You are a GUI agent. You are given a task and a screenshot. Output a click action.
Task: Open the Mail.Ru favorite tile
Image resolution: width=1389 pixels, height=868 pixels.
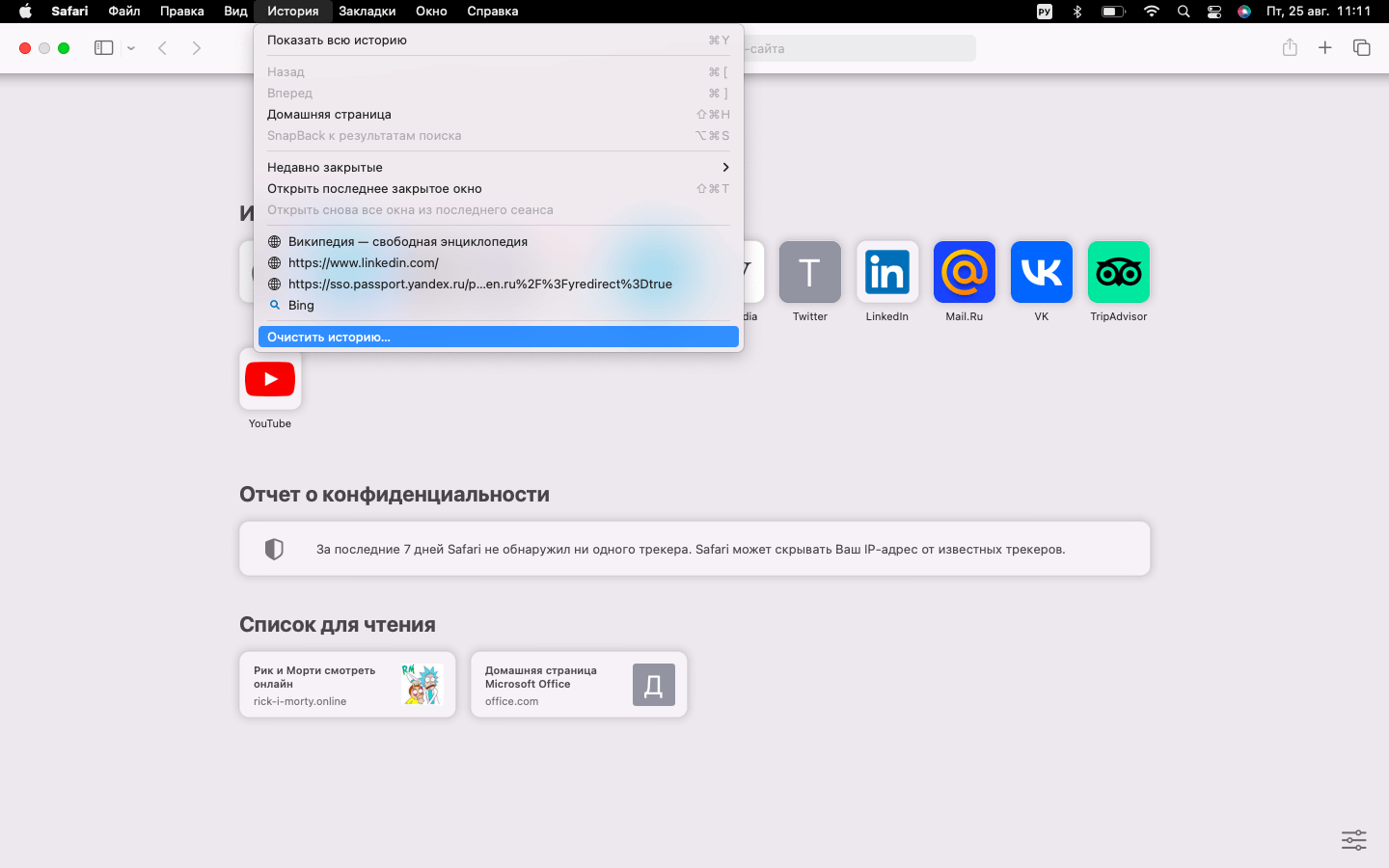pos(965,272)
